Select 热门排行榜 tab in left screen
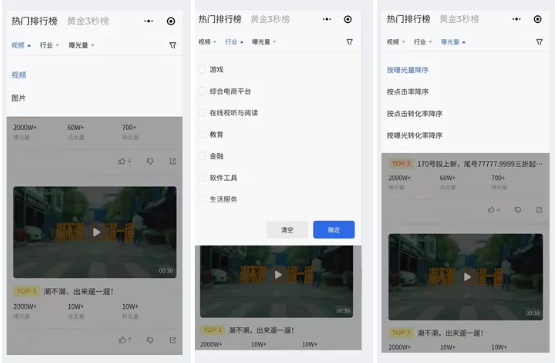 tap(34, 21)
